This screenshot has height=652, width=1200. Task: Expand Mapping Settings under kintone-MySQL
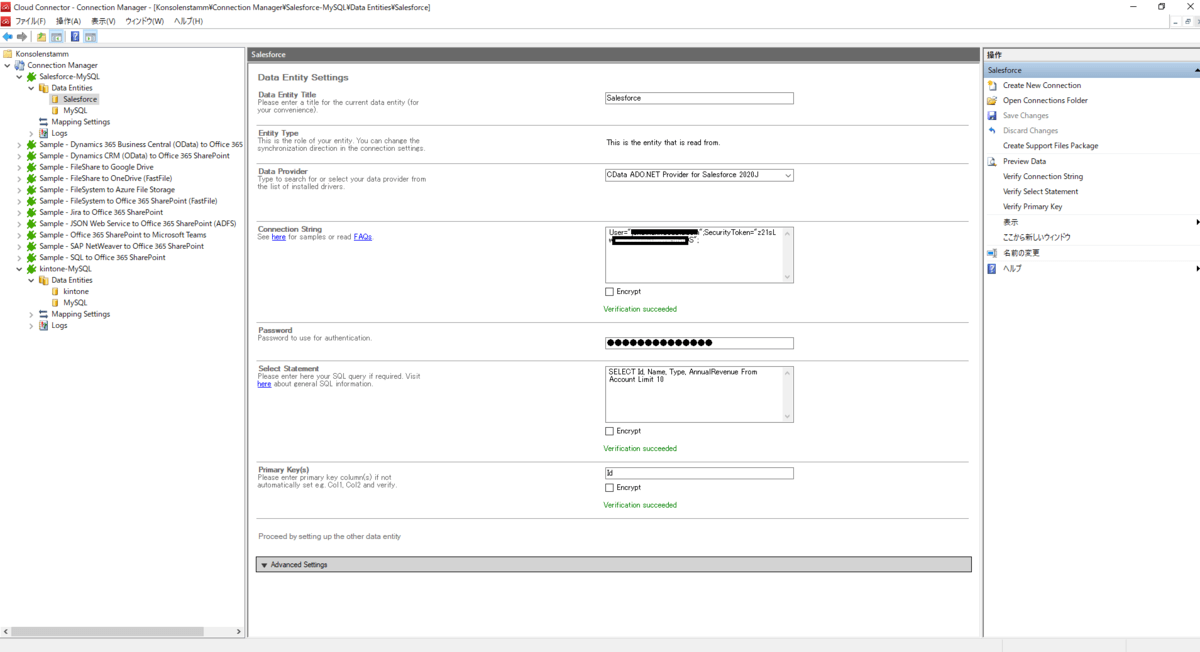coord(31,314)
